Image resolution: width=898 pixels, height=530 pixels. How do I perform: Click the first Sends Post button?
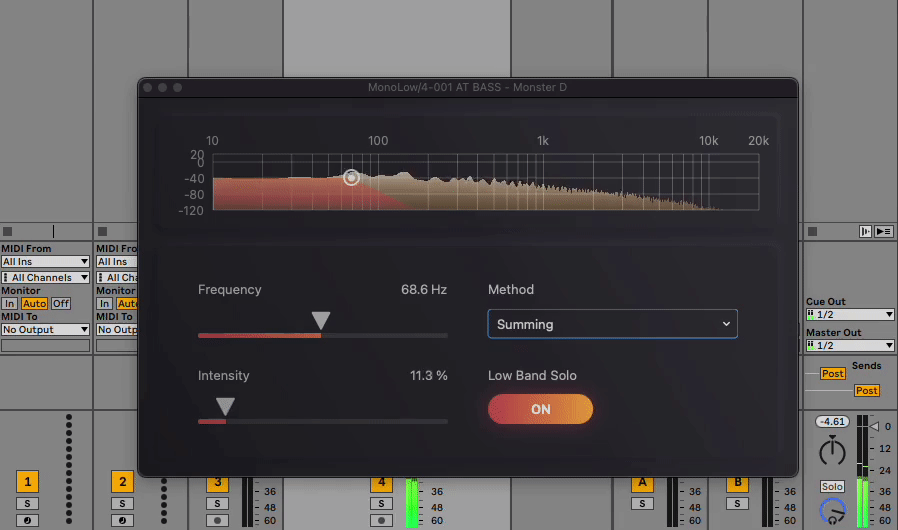(x=832, y=373)
